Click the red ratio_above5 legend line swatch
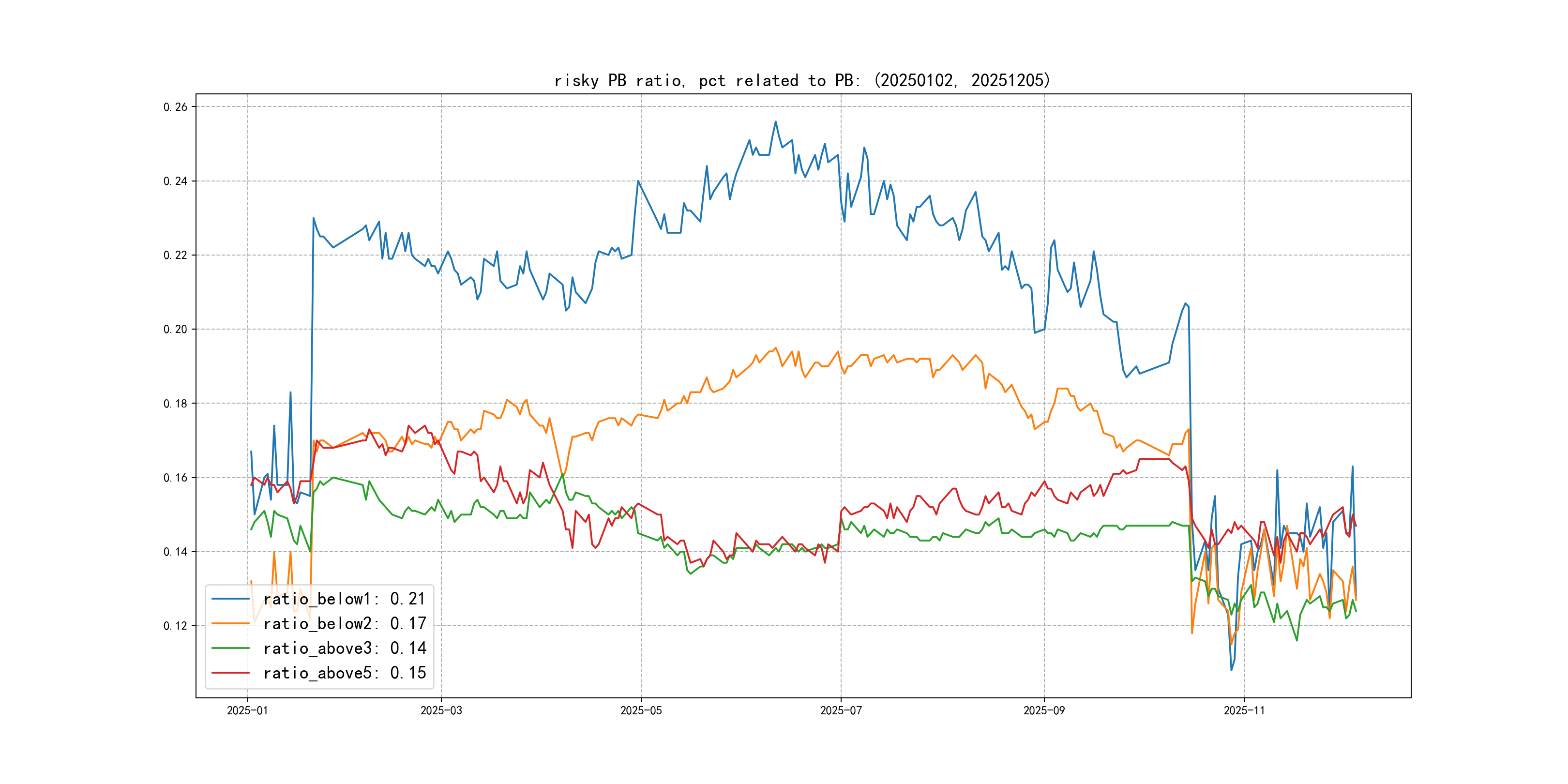 point(230,673)
